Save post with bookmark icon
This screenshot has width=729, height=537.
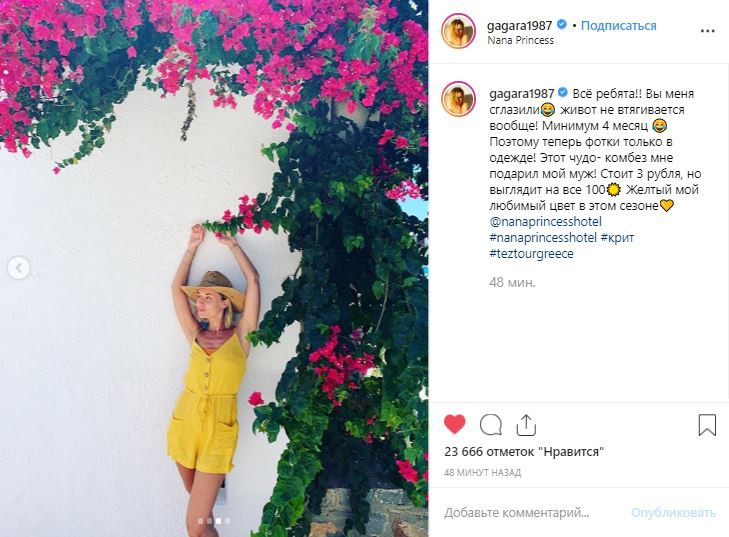tap(707, 425)
